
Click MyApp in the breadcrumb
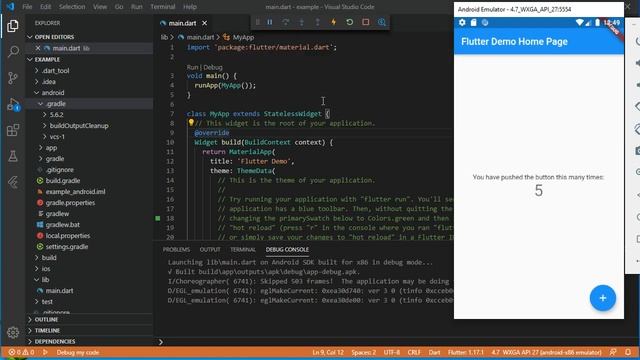[x=243, y=37]
